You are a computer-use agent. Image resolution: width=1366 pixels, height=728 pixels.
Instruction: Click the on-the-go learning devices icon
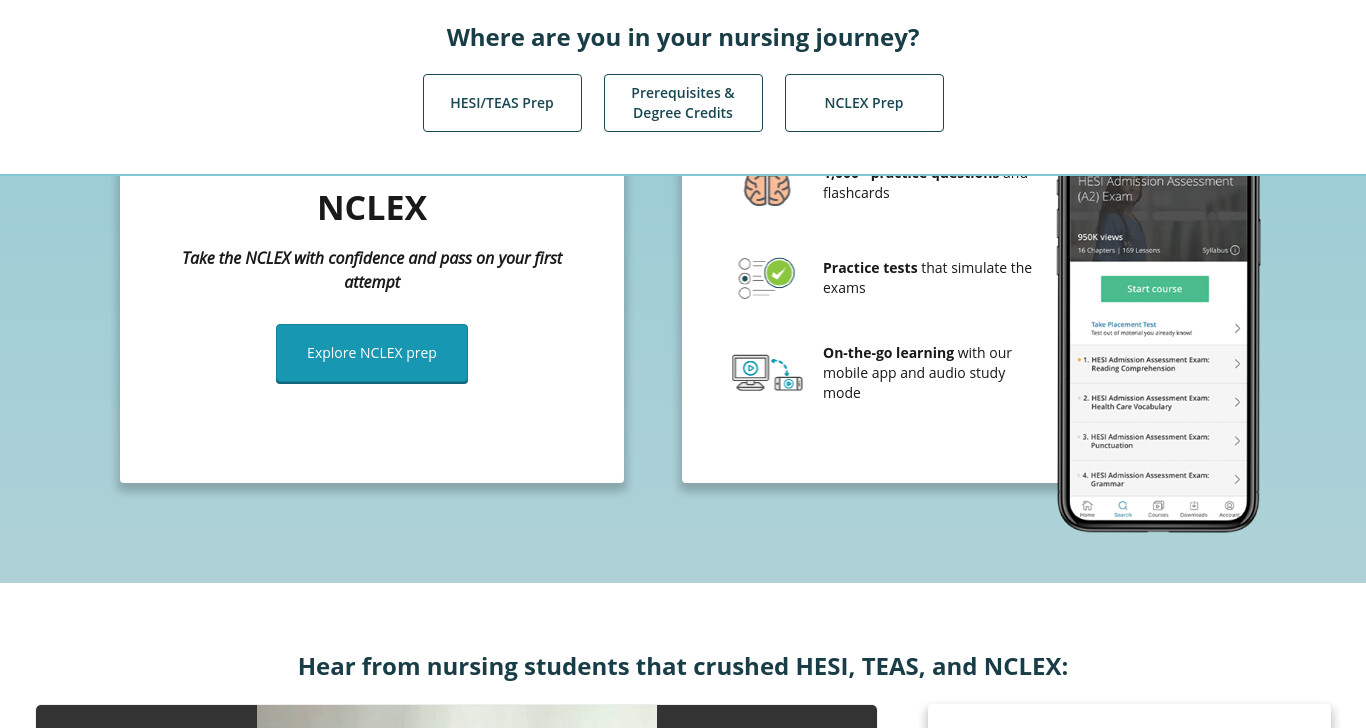(x=767, y=373)
